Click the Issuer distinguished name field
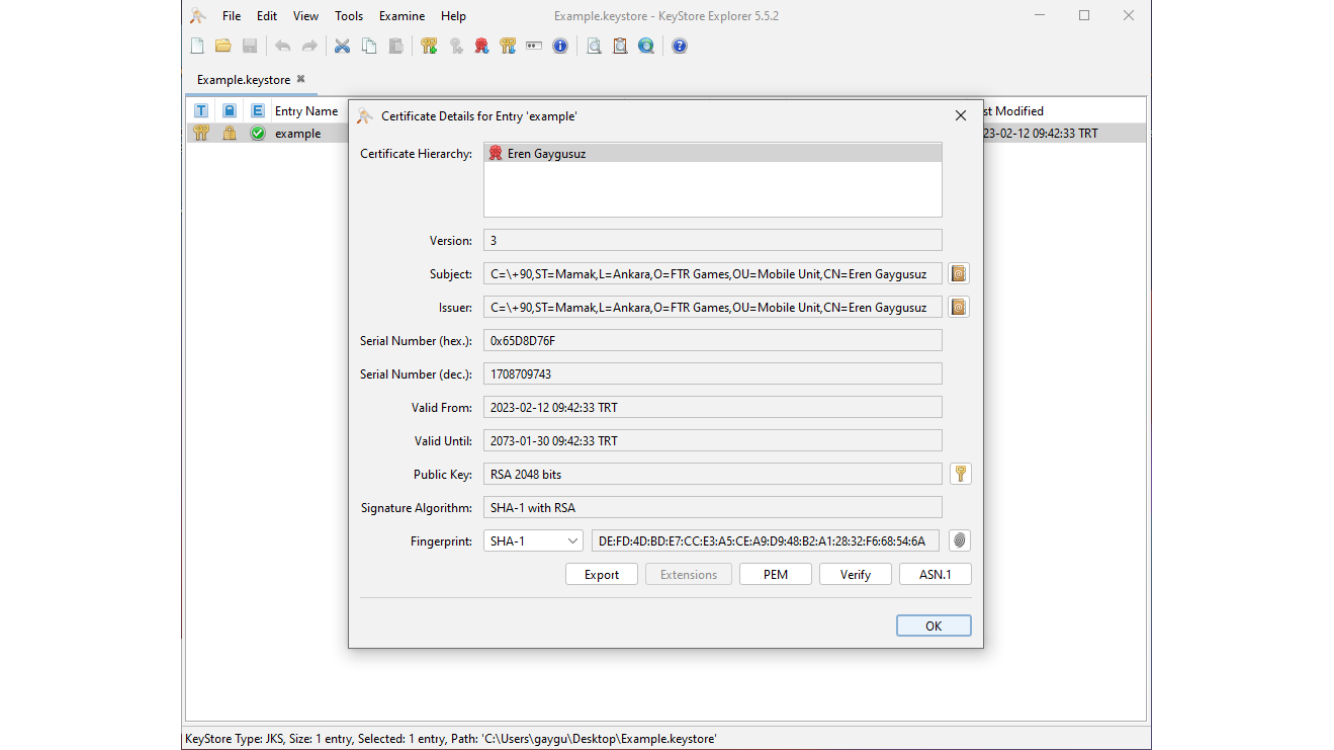This screenshot has height=750, width=1334. click(713, 307)
